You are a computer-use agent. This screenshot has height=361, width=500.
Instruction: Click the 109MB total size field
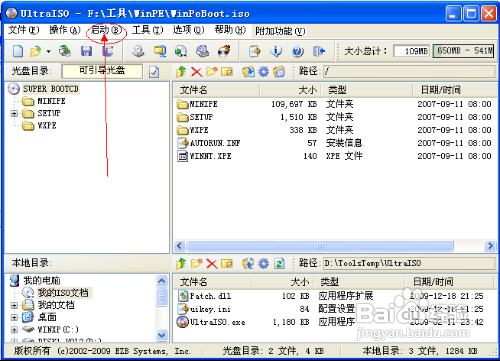pos(412,51)
